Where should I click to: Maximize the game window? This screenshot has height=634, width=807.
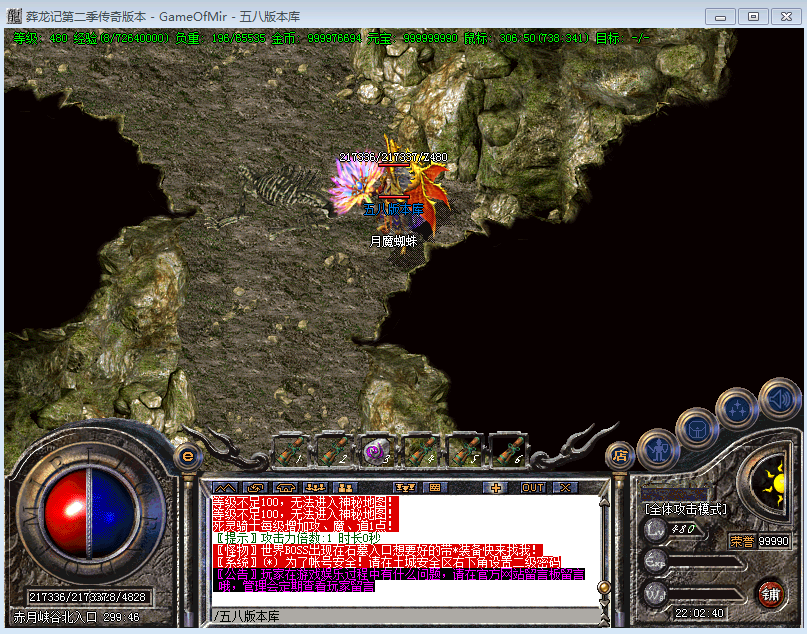(x=753, y=16)
